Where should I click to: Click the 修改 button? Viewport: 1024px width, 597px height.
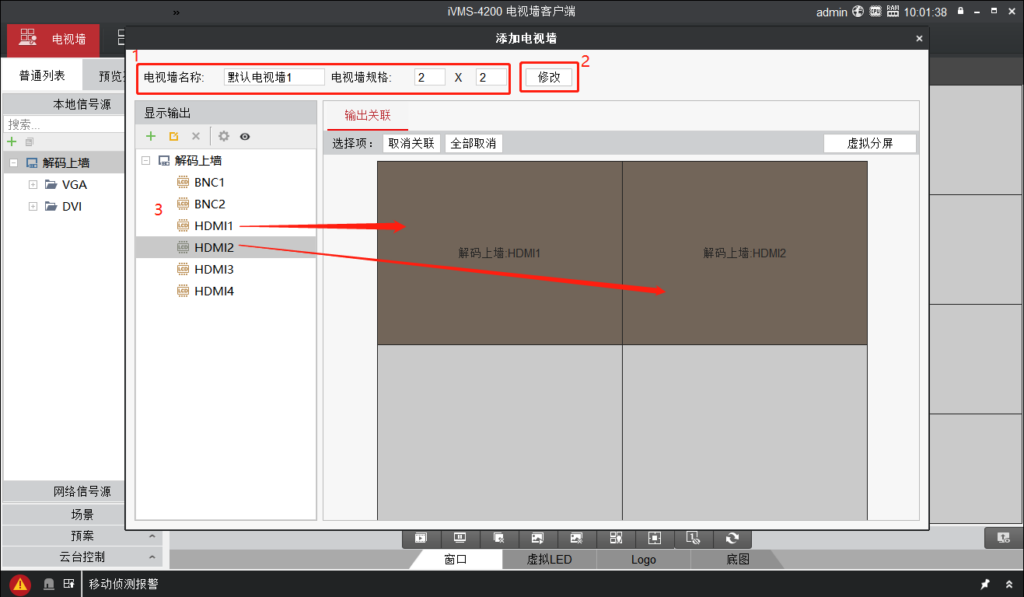(549, 77)
